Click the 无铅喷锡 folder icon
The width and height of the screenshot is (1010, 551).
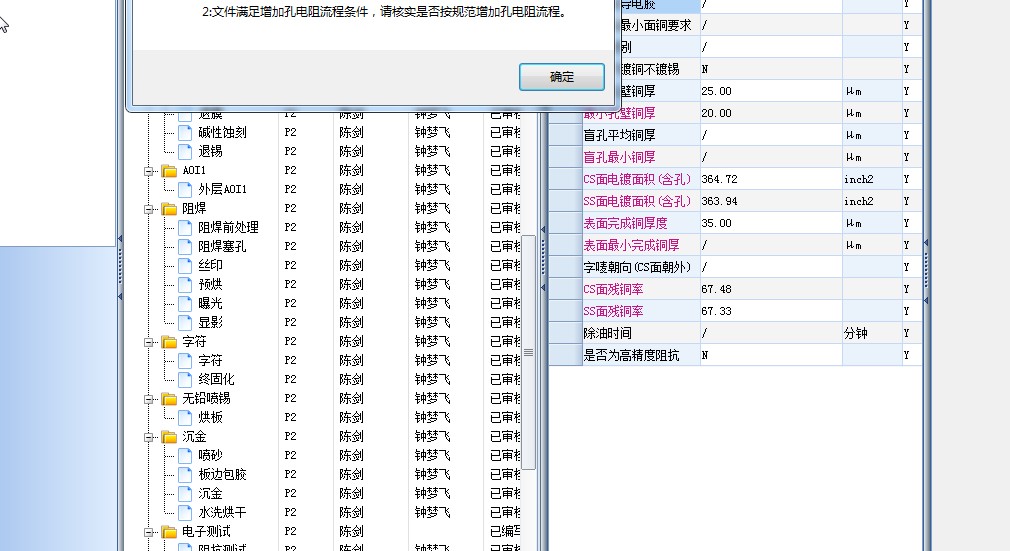pyautogui.click(x=169, y=399)
